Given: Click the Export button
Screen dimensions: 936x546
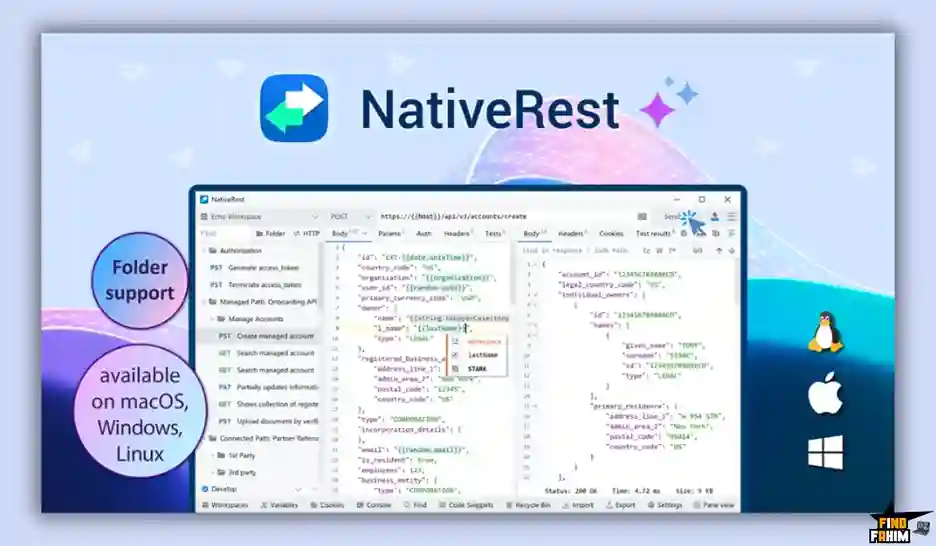Looking at the screenshot, I should [x=621, y=505].
